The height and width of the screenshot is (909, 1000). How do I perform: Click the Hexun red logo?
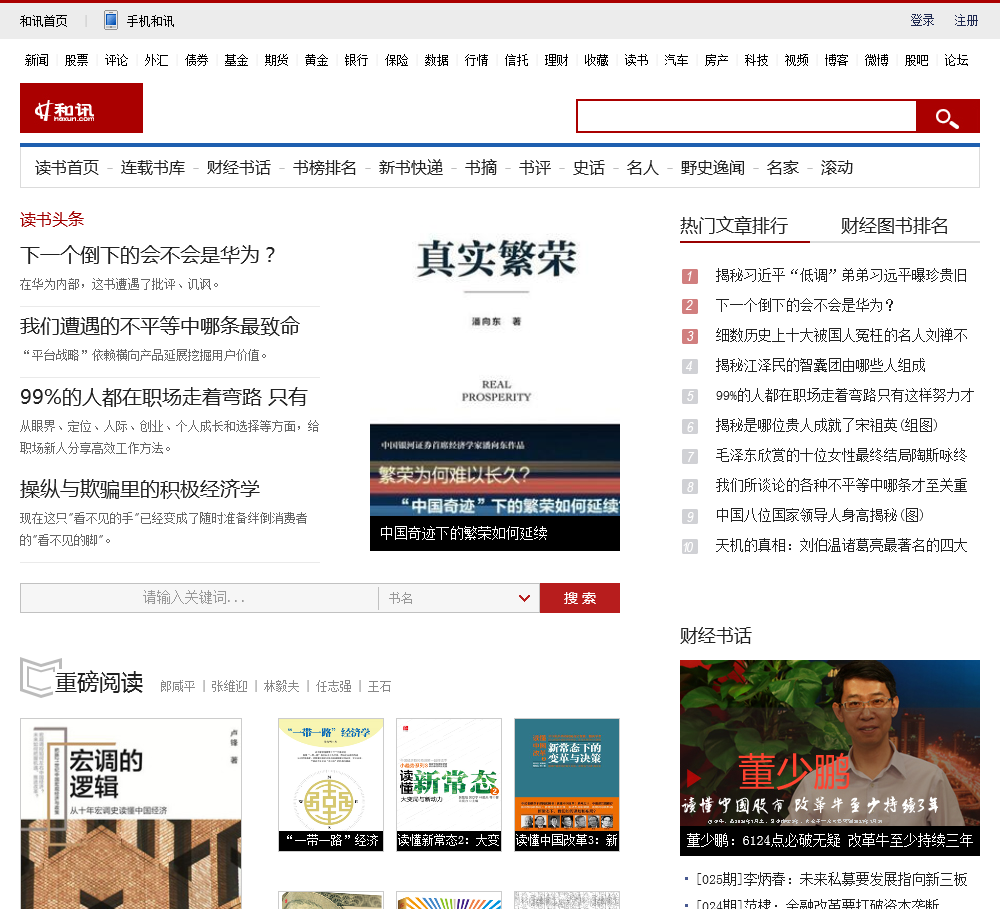81,108
